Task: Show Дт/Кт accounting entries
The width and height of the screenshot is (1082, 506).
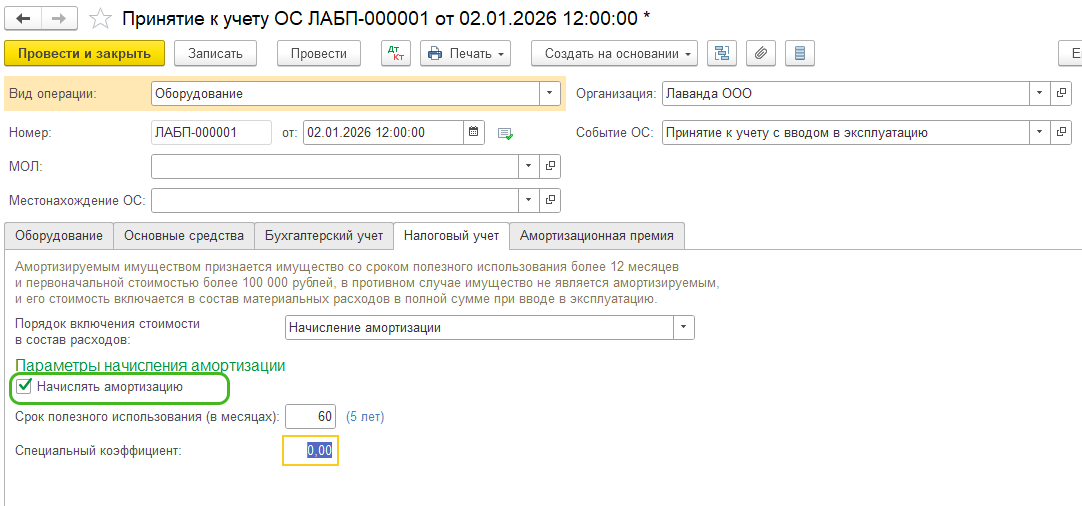Action: pos(396,53)
